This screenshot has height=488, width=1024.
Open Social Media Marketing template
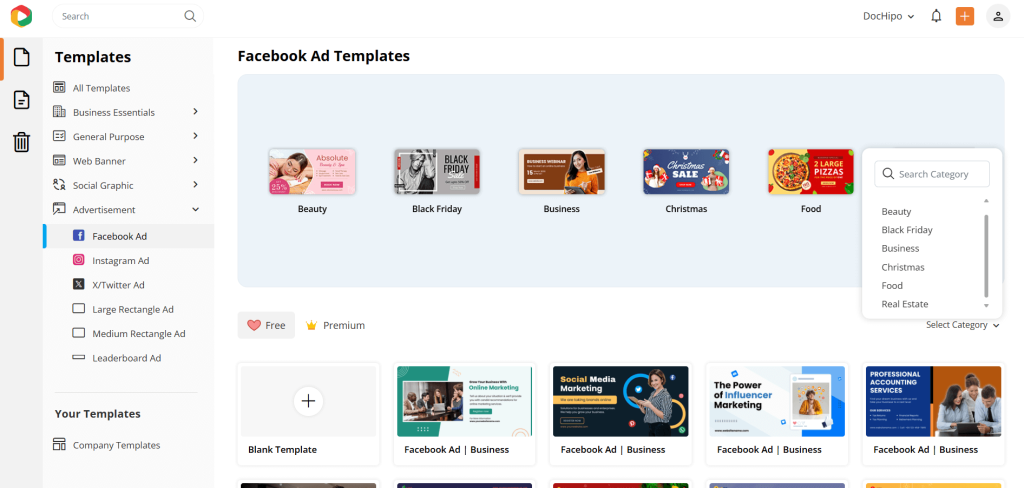620,401
